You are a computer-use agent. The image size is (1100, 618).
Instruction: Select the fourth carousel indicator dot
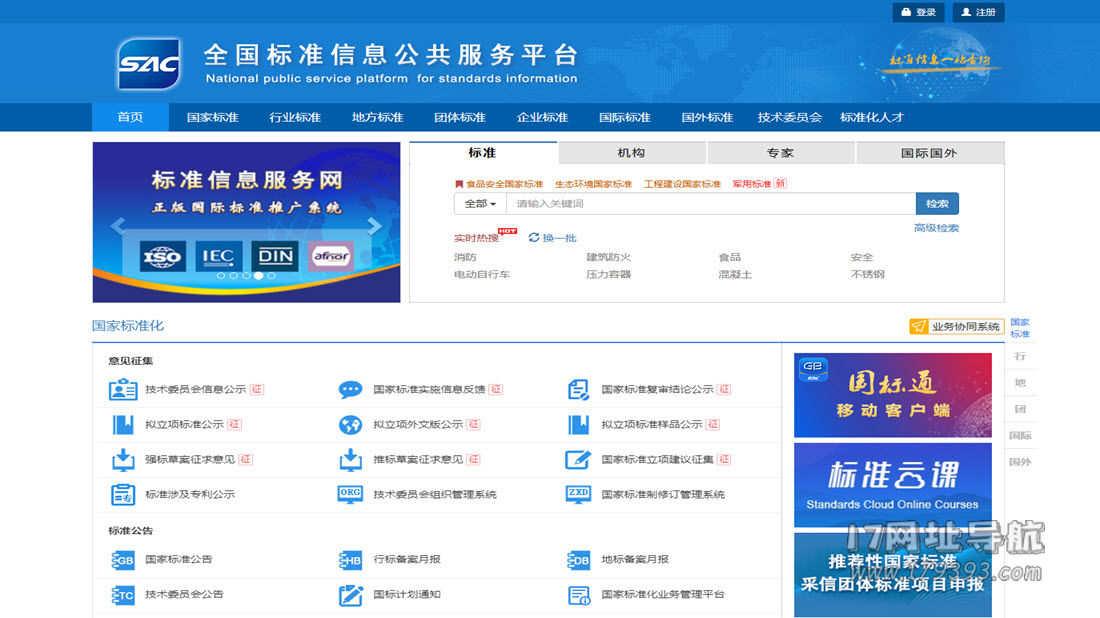[x=258, y=275]
